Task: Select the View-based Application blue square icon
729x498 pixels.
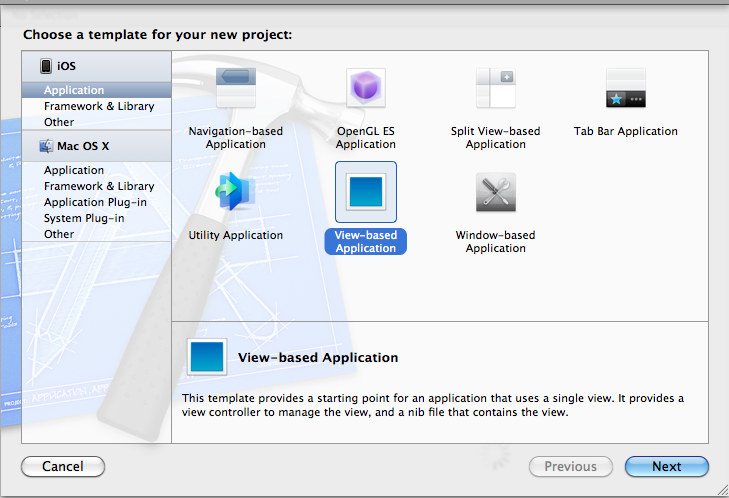Action: (366, 192)
